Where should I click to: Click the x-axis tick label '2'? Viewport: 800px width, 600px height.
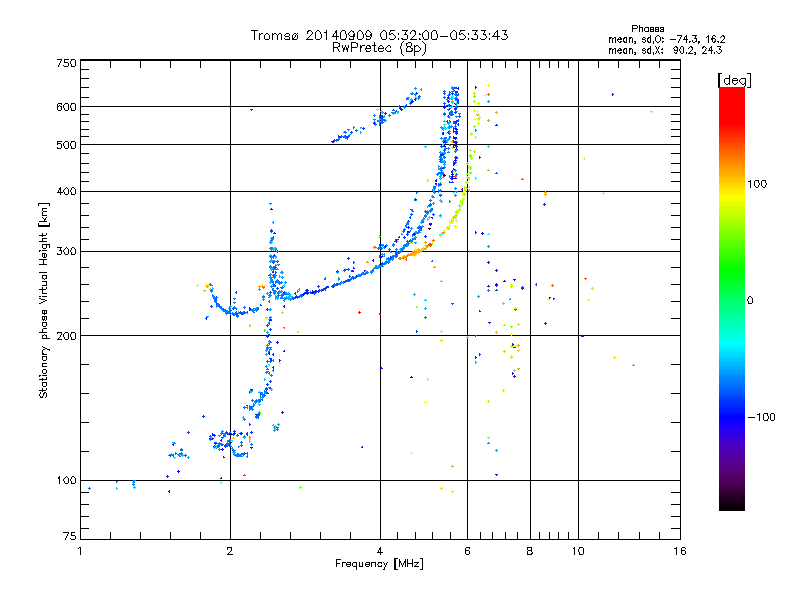[230, 551]
